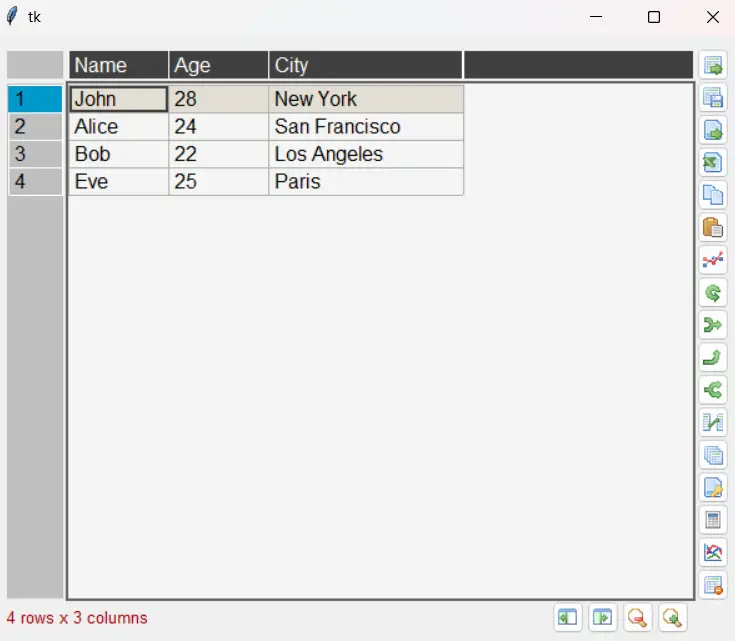Select row header 4
Image resolution: width=735 pixels, height=641 pixels.
35,181
